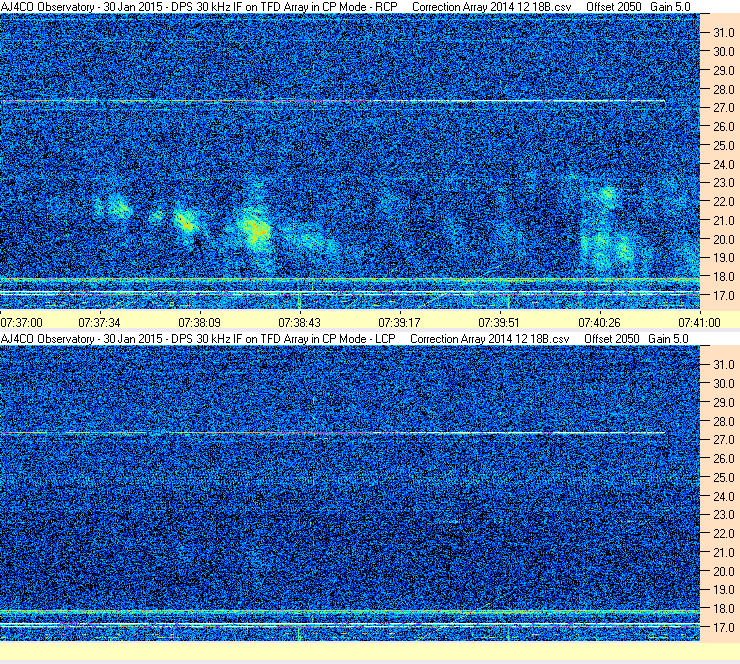Select the 21.0 frequency label in LCP panel

tap(723, 552)
